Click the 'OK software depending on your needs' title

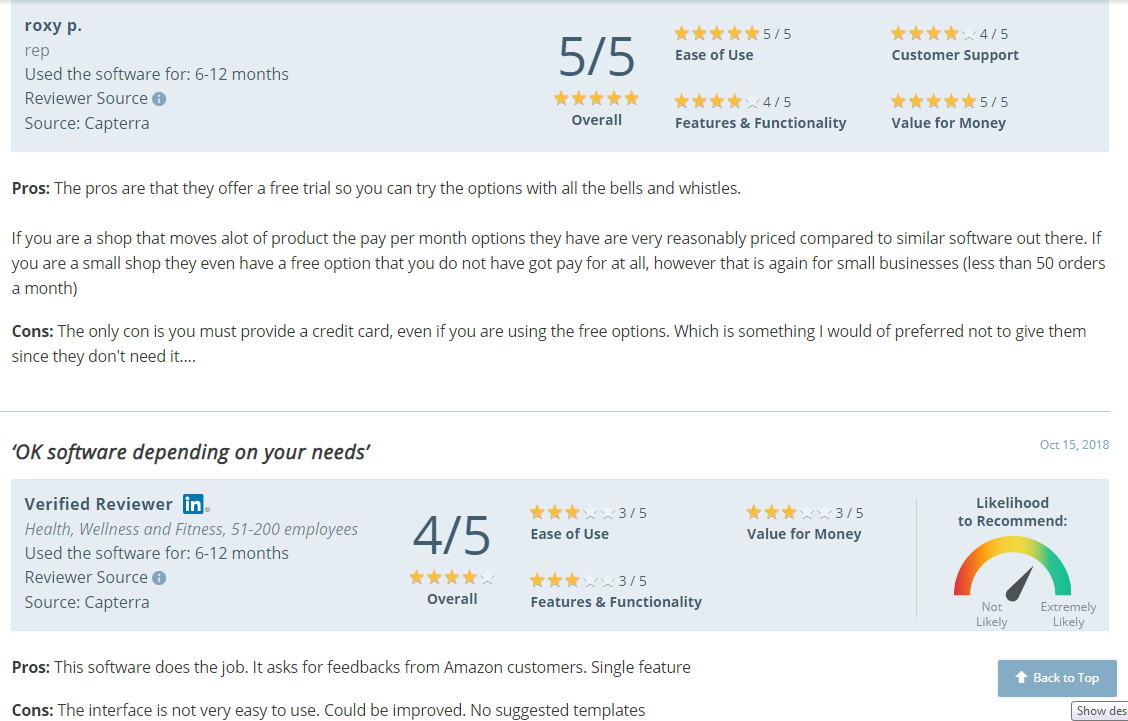(191, 452)
